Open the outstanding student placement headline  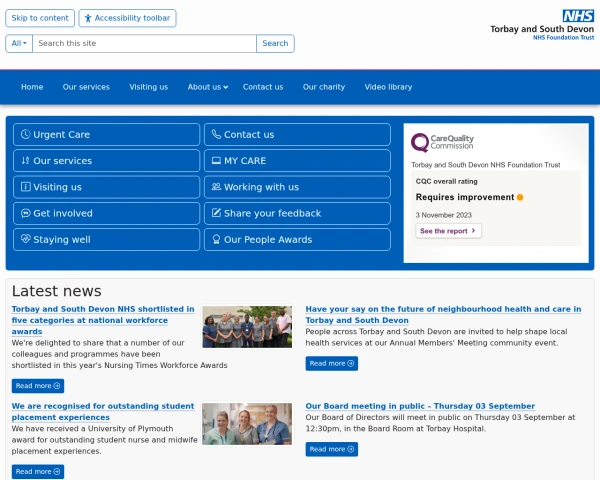[103, 411]
